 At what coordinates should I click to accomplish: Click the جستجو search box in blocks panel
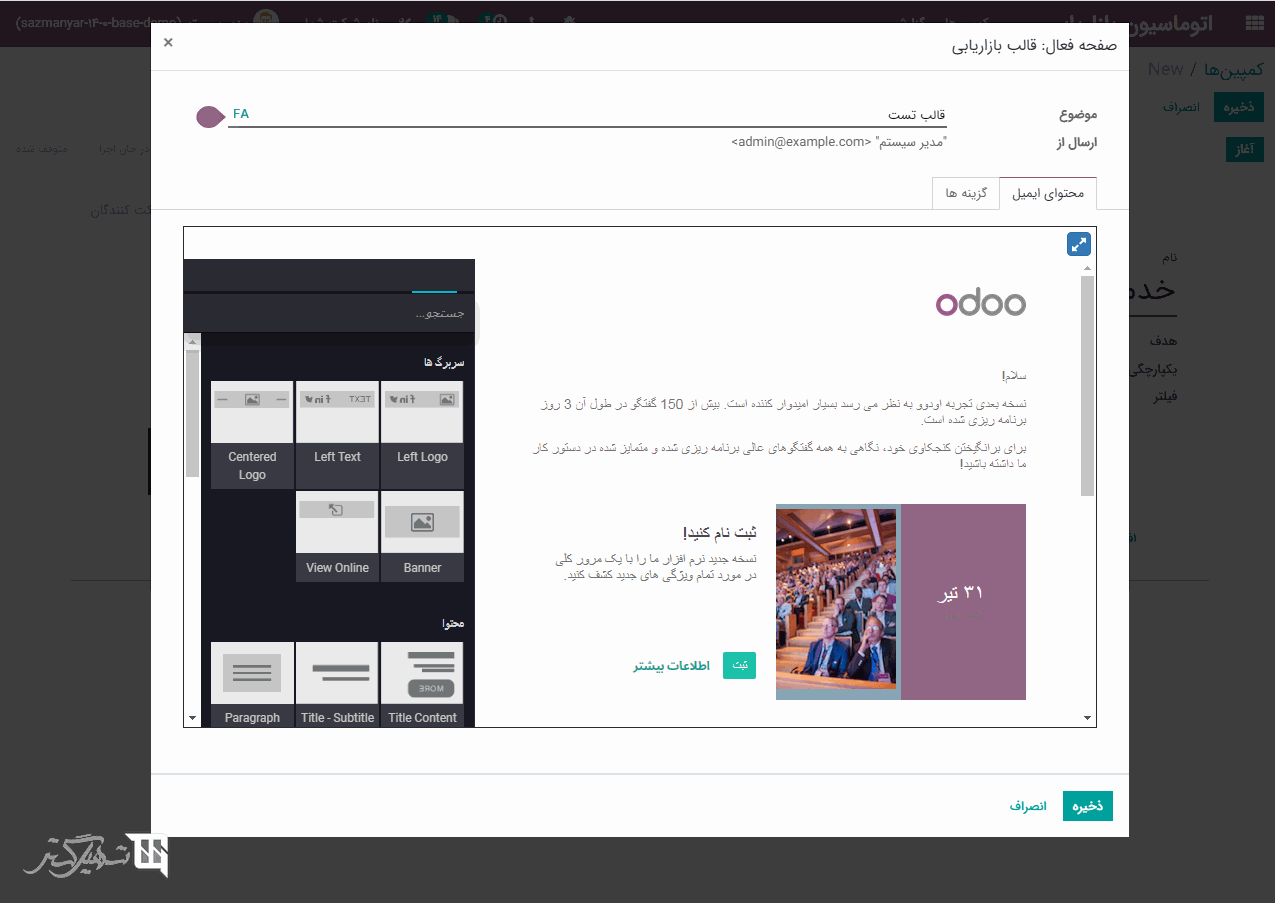point(330,314)
